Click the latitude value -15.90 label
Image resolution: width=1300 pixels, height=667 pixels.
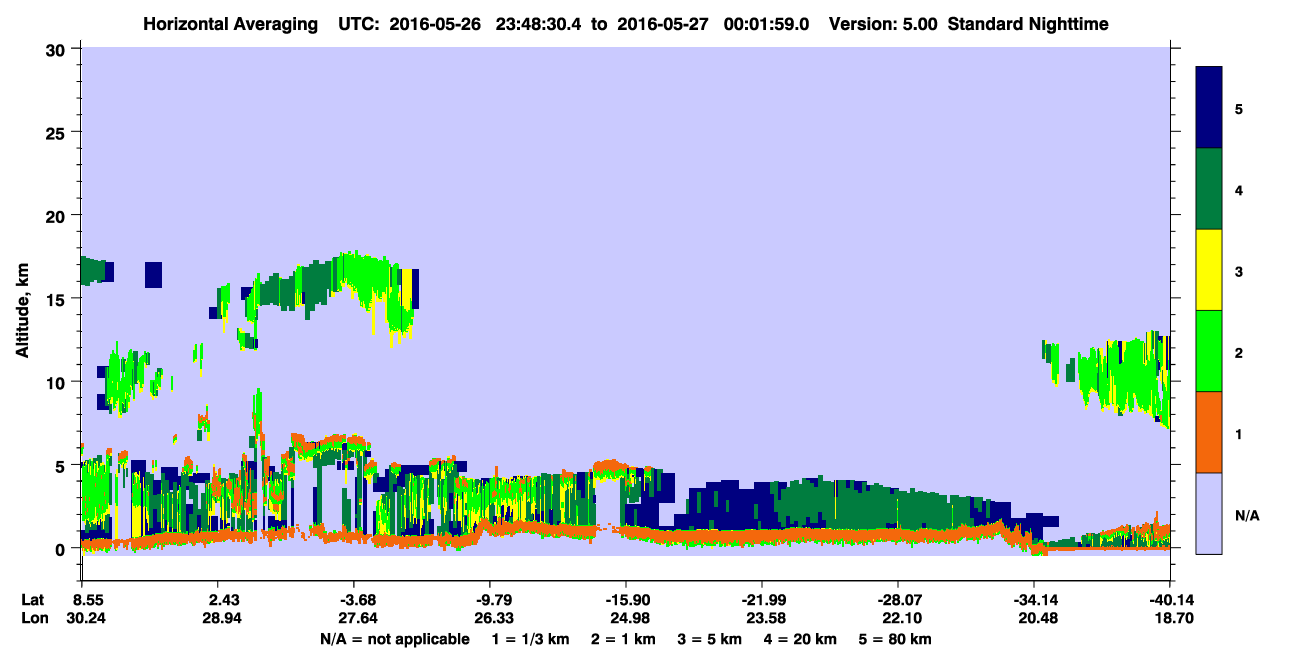point(626,599)
